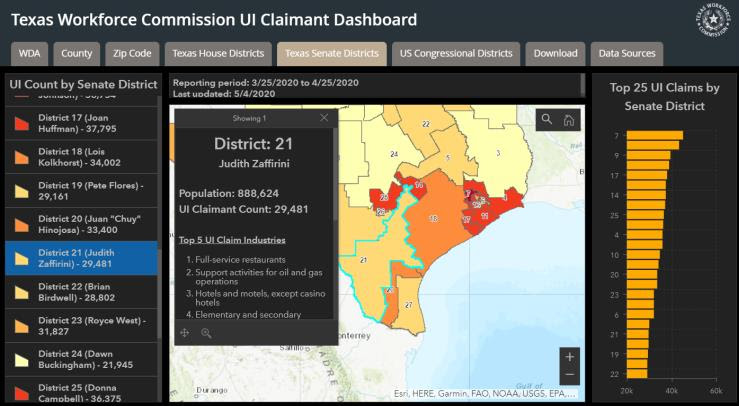The width and height of the screenshot is (739, 406).
Task: Click the Top 5 UI Claim Industries heading
Action: pyautogui.click(x=232, y=240)
